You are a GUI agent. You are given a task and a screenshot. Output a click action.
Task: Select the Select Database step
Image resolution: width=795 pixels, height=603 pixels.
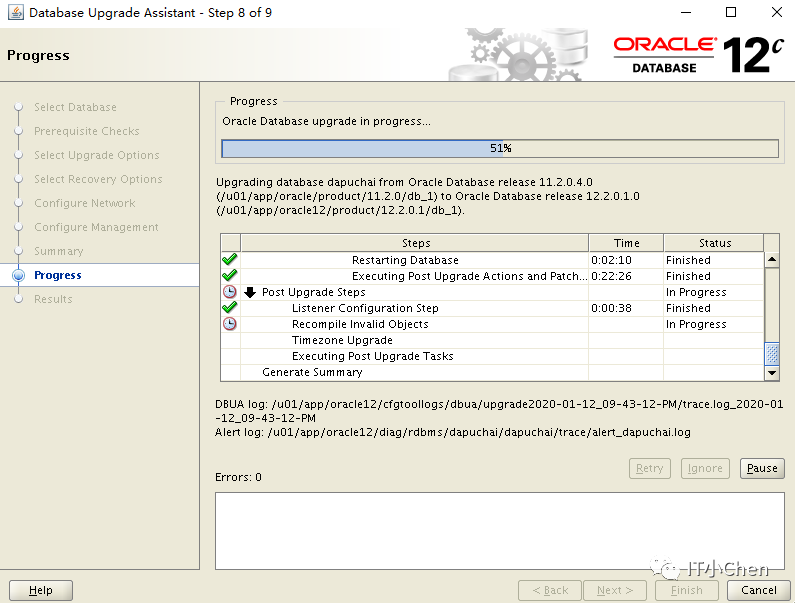point(76,107)
